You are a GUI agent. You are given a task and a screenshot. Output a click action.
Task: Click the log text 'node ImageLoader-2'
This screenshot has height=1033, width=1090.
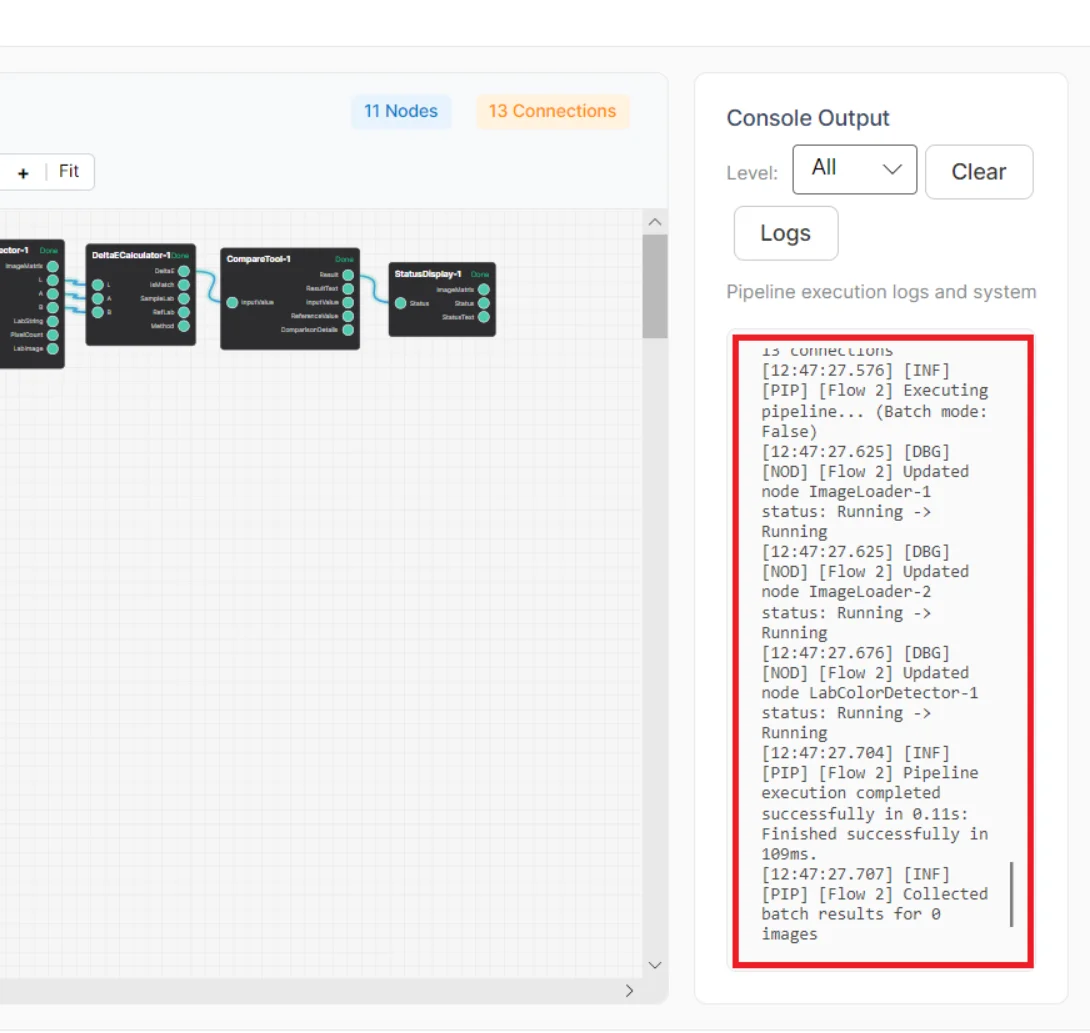point(846,592)
